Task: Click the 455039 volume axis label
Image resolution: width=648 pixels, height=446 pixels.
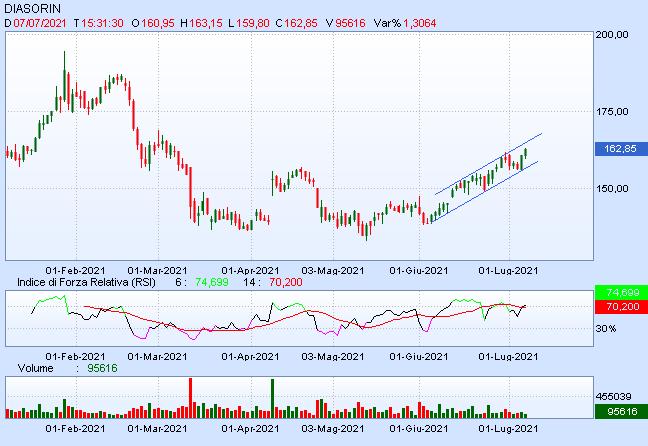Action: [613, 397]
